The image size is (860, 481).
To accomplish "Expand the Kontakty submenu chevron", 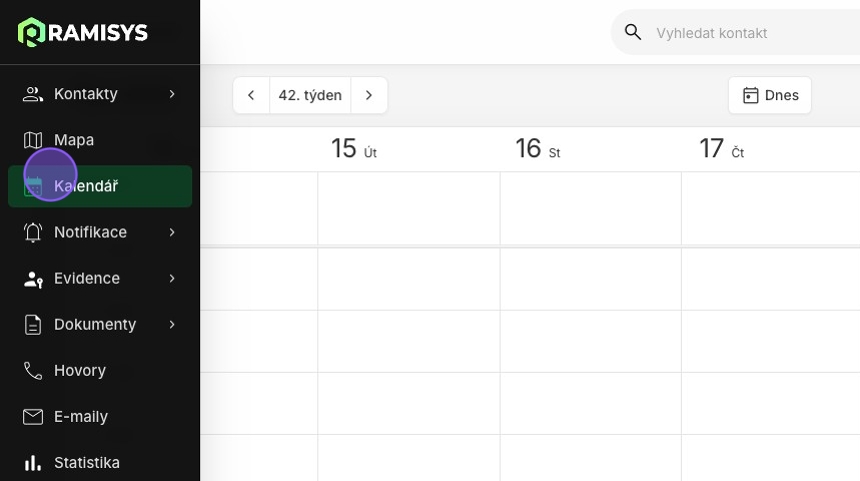I will [172, 94].
